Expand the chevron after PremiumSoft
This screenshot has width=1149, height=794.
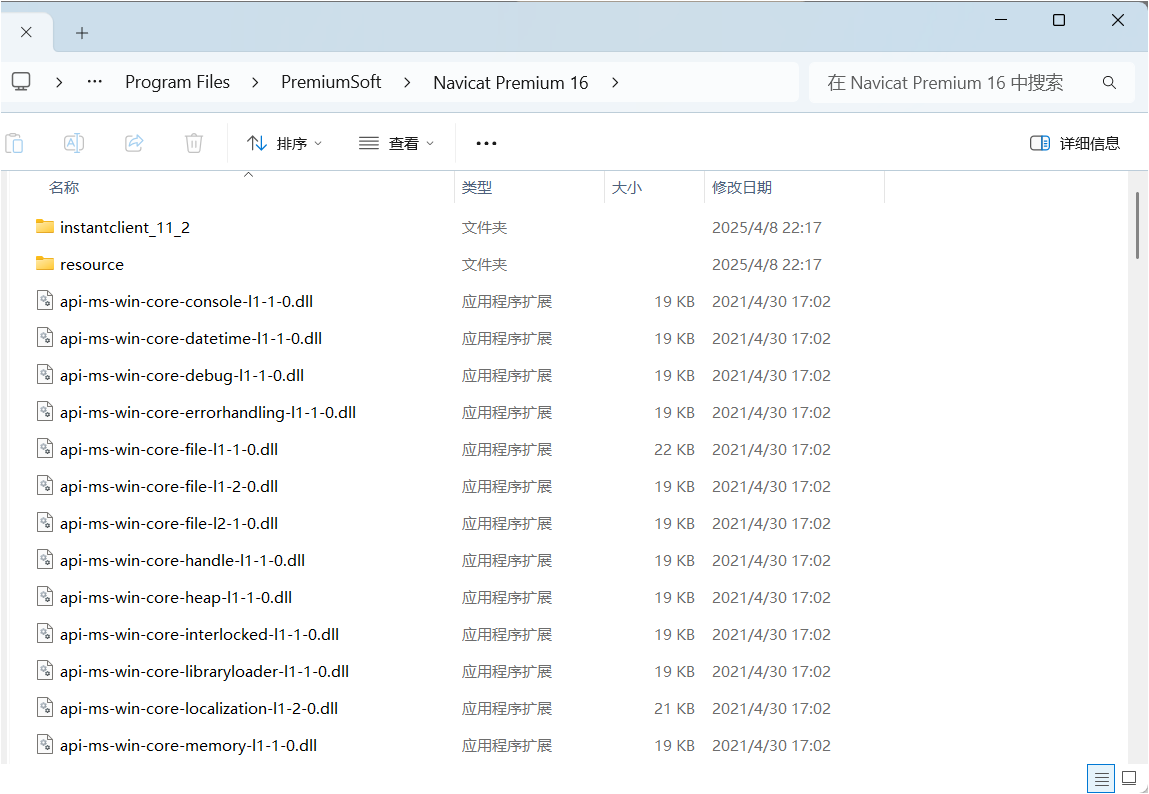click(407, 83)
